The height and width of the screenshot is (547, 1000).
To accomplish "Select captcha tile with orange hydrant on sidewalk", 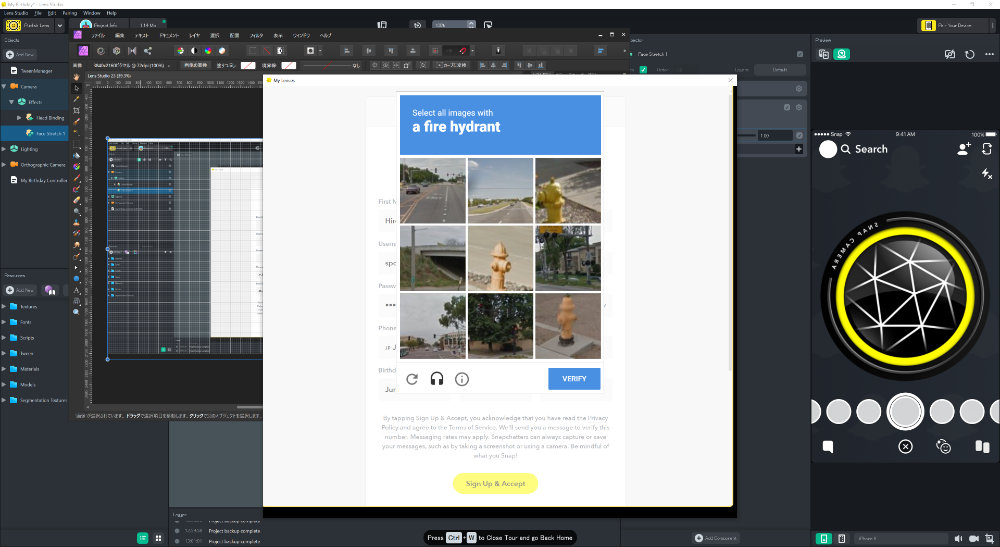I will point(568,326).
